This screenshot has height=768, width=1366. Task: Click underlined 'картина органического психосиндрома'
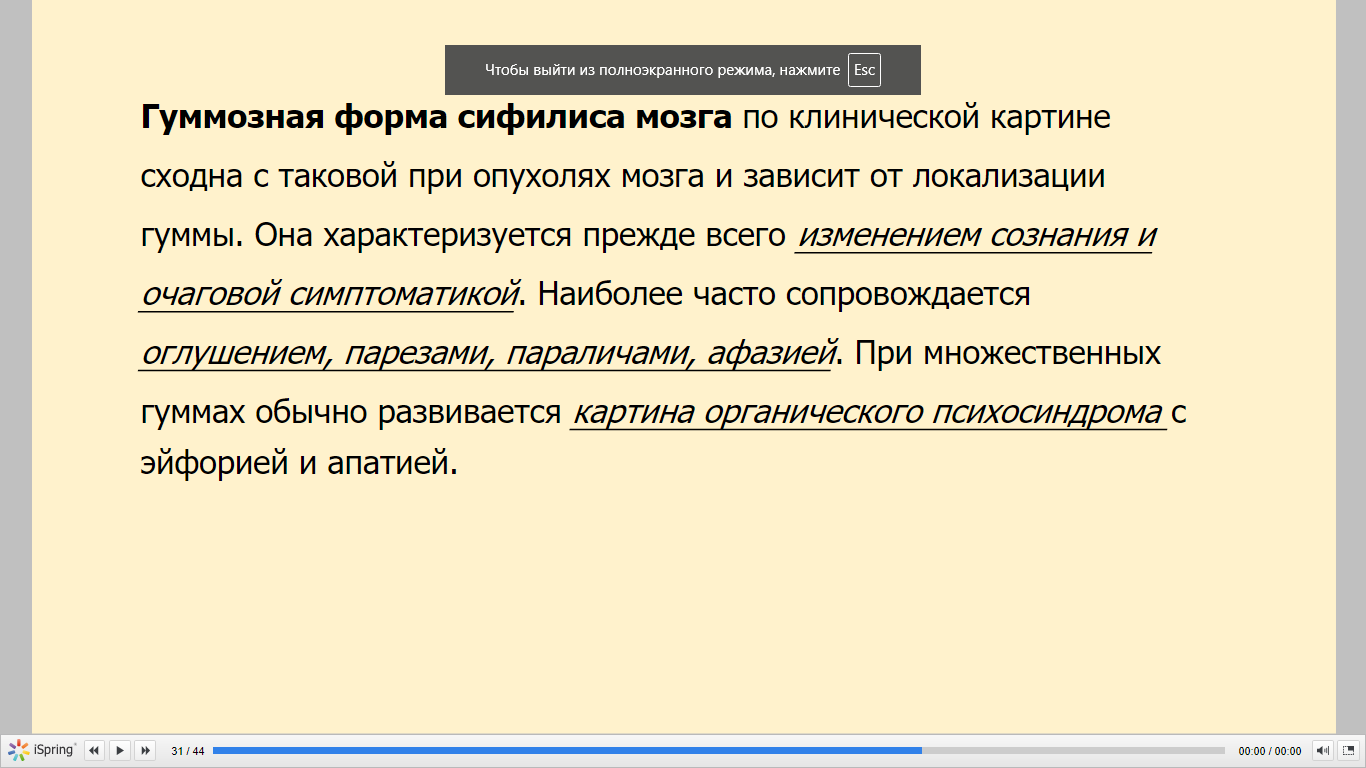868,413
